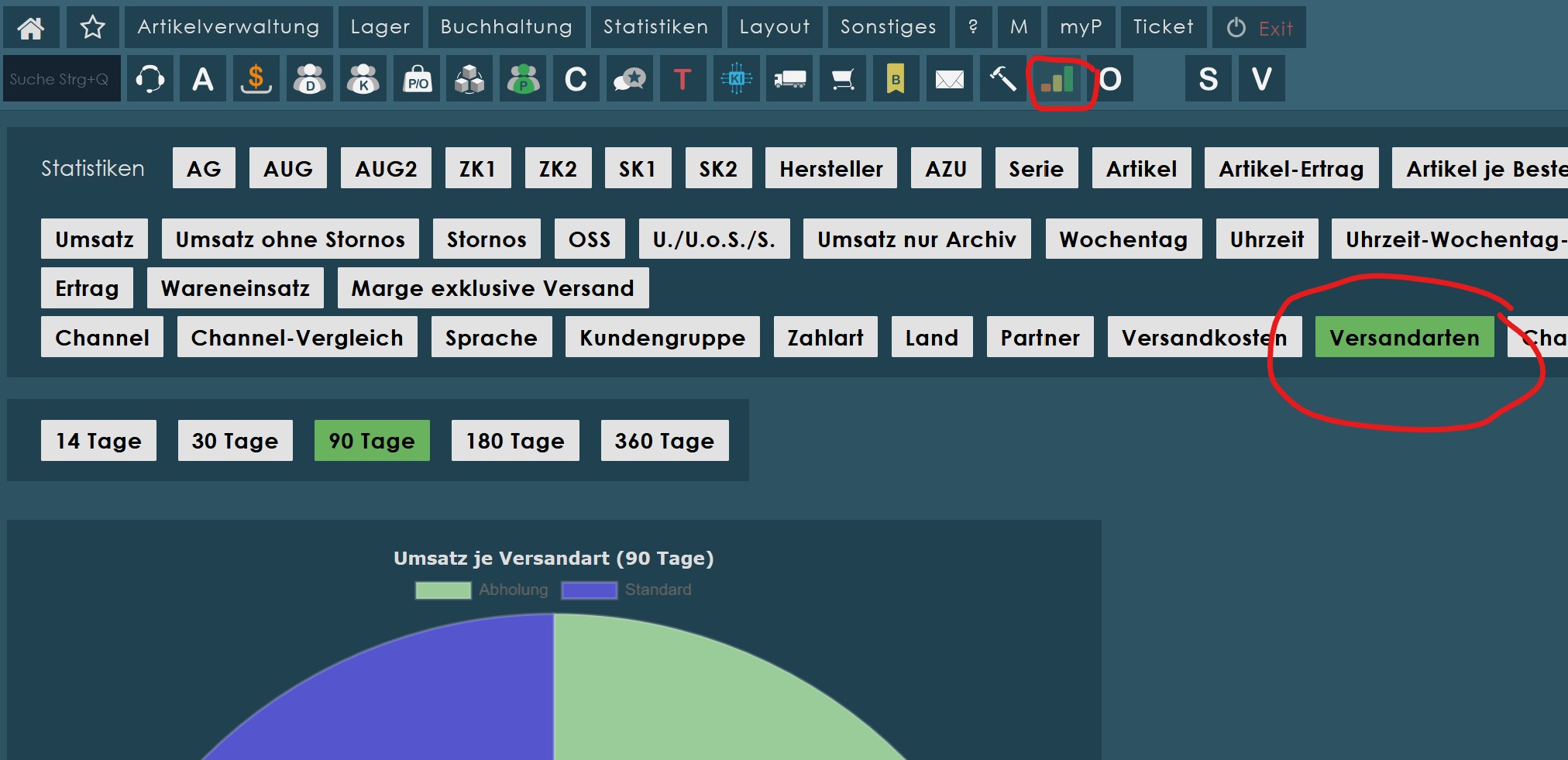1568x760 pixels.
Task: Focus the Suche Strg+Q search field
Action: click(61, 78)
